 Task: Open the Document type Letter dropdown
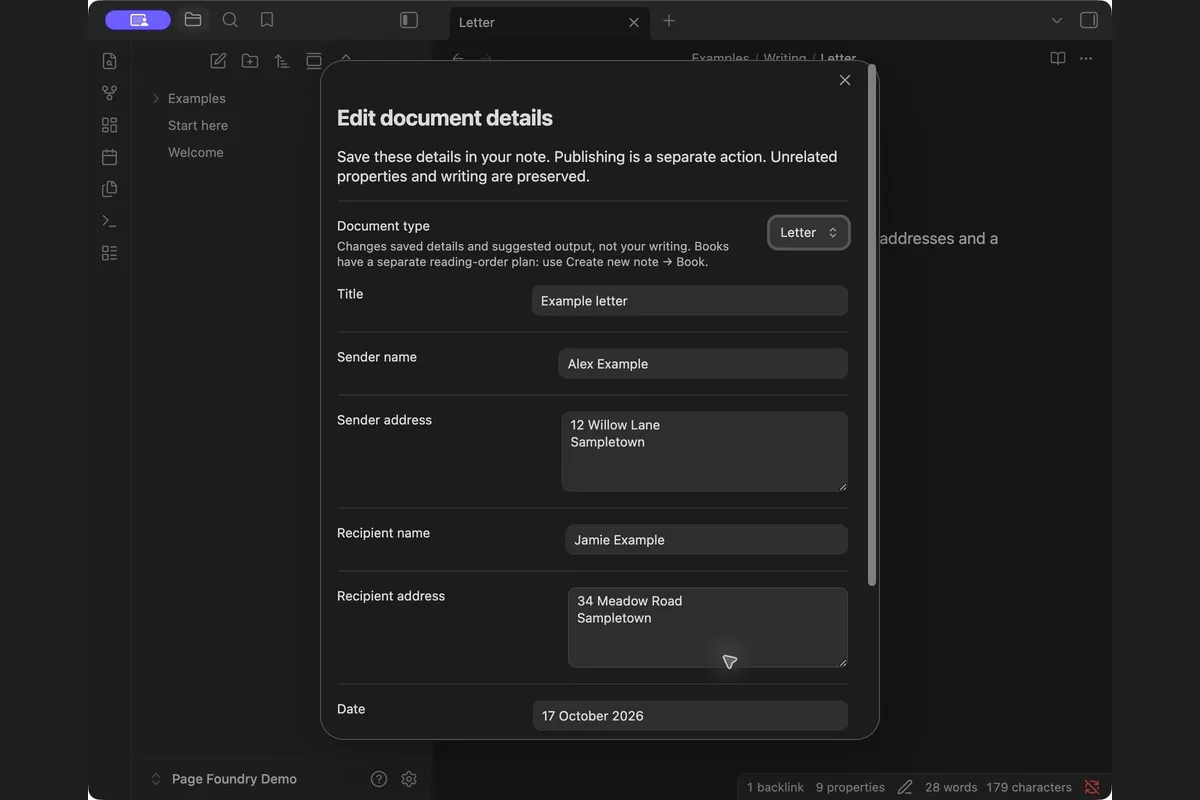[808, 232]
